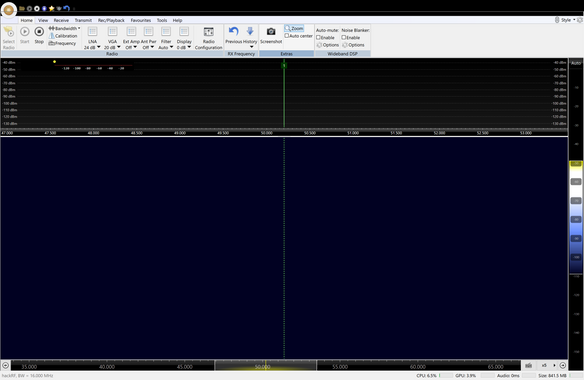Image resolution: width=584 pixels, height=380 pixels.
Task: Click the Auto button above the level scale
Action: pyautogui.click(x=576, y=63)
